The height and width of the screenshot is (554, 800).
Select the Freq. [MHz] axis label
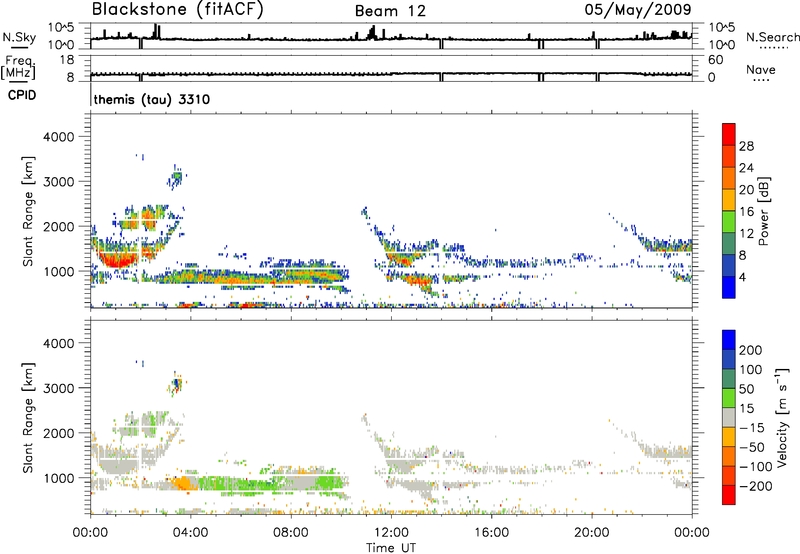coord(18,67)
